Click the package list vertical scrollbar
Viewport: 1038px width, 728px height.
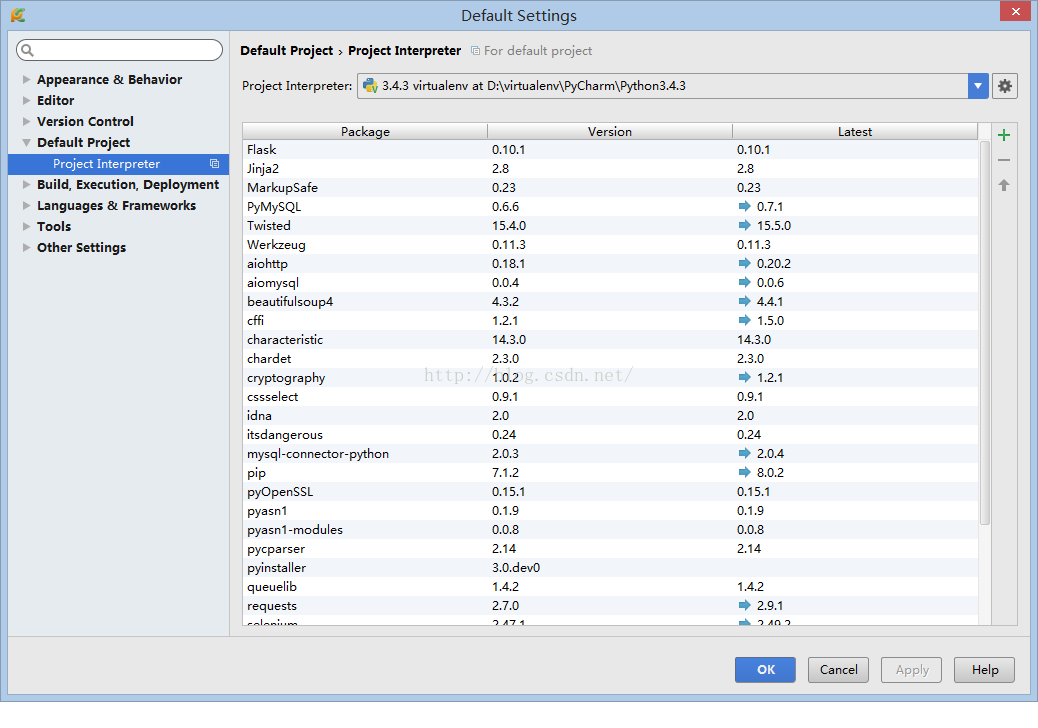[985, 332]
